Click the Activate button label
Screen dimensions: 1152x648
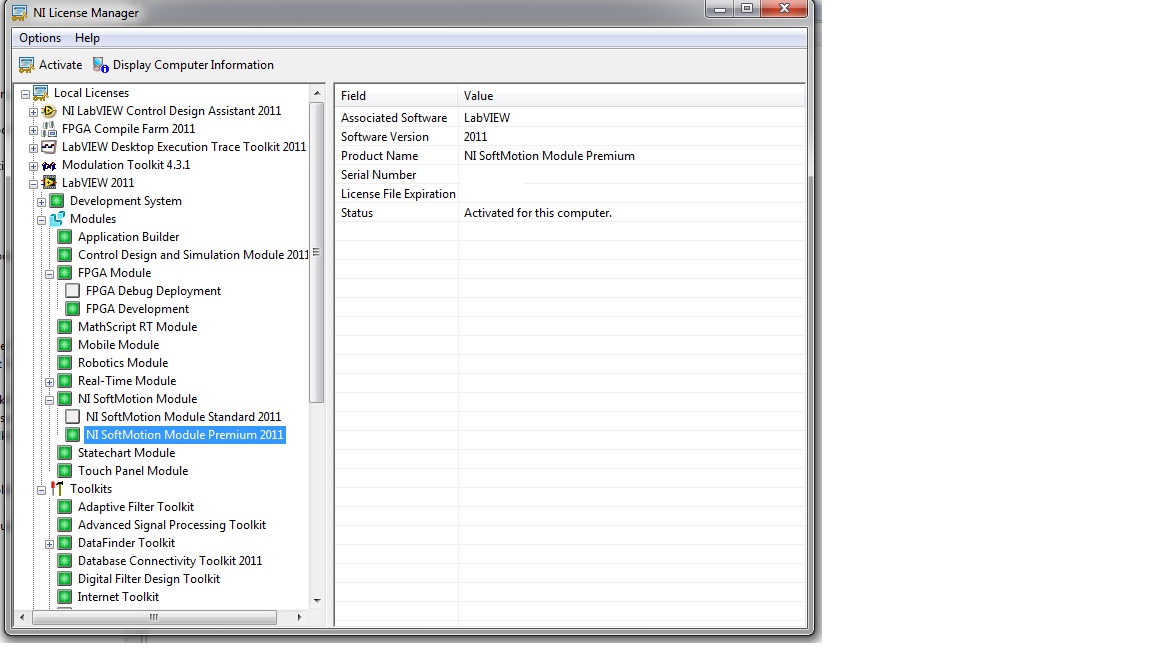point(60,65)
